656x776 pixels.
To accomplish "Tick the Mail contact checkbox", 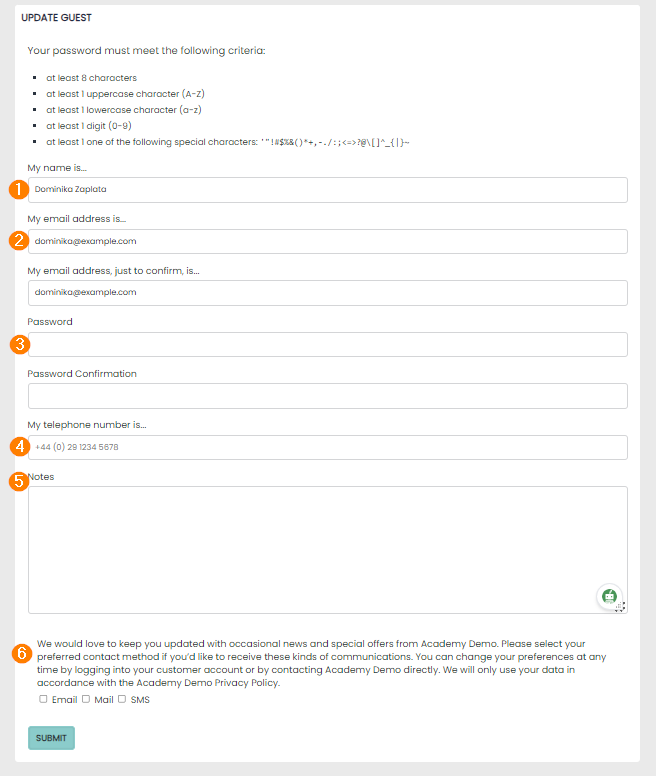I will click(x=86, y=699).
